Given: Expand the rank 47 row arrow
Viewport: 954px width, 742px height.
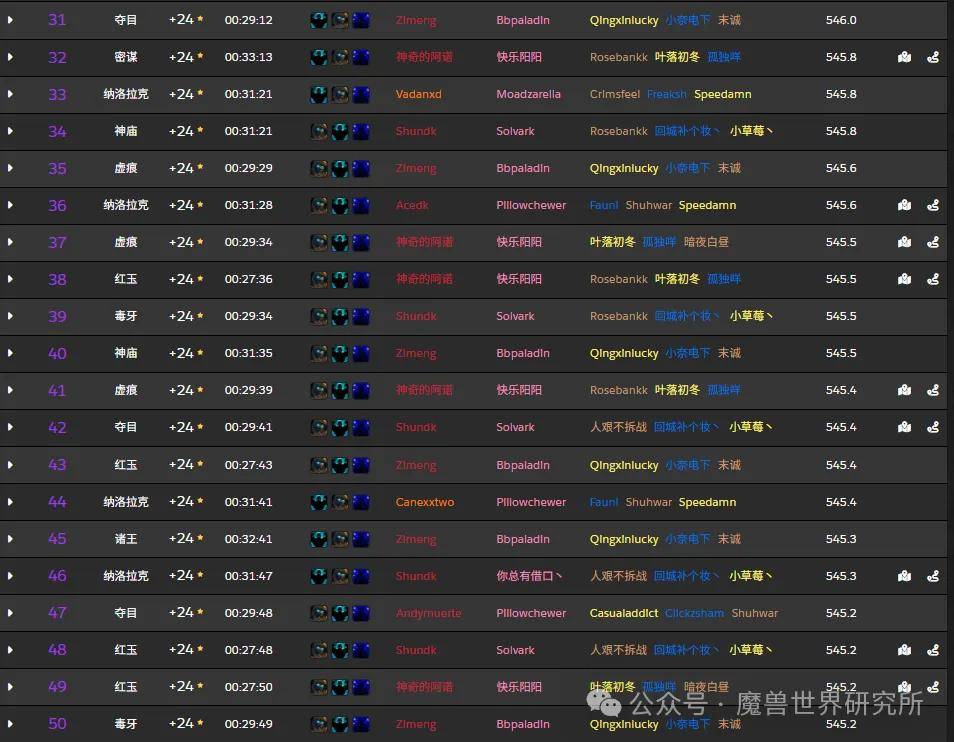Looking at the screenshot, I should point(10,613).
